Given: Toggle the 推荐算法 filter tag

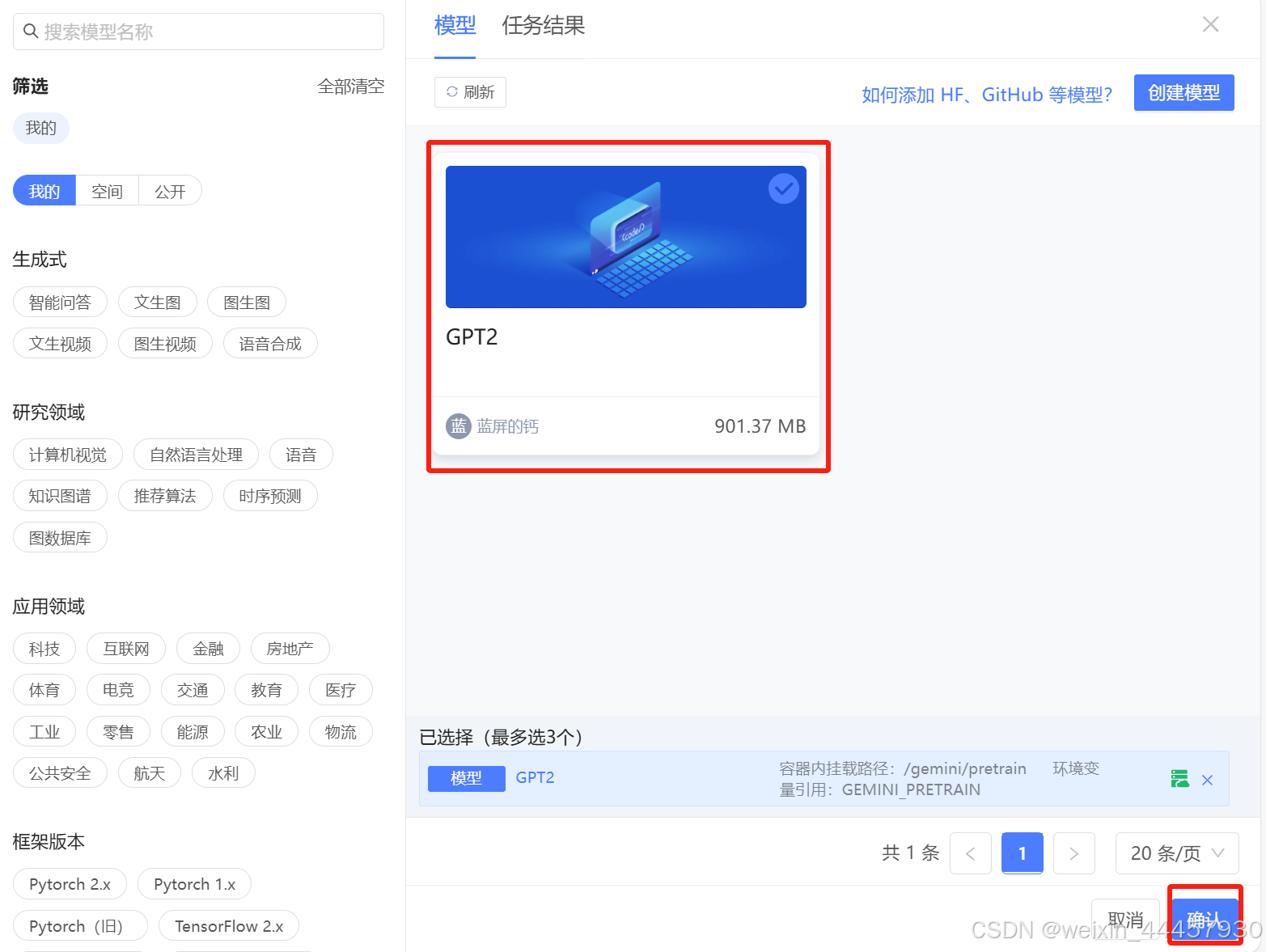Looking at the screenshot, I should tap(165, 495).
